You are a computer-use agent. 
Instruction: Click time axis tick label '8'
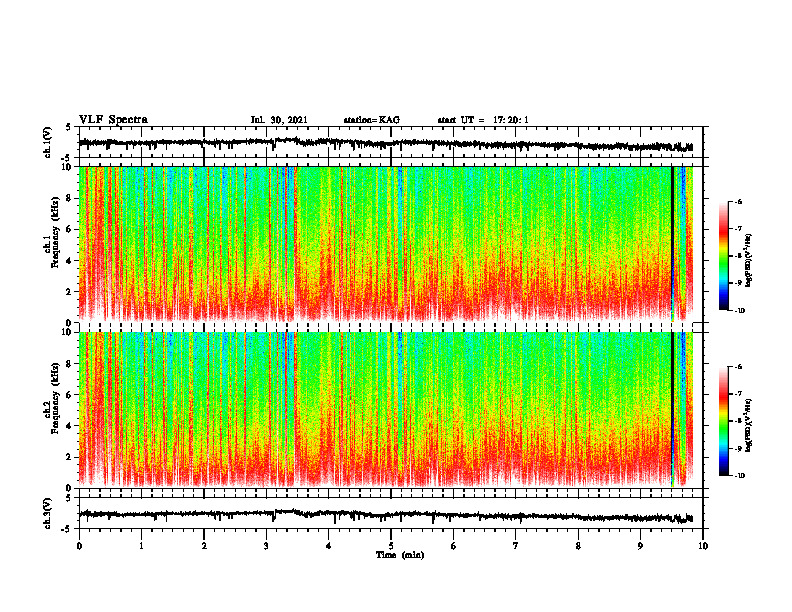(x=578, y=546)
